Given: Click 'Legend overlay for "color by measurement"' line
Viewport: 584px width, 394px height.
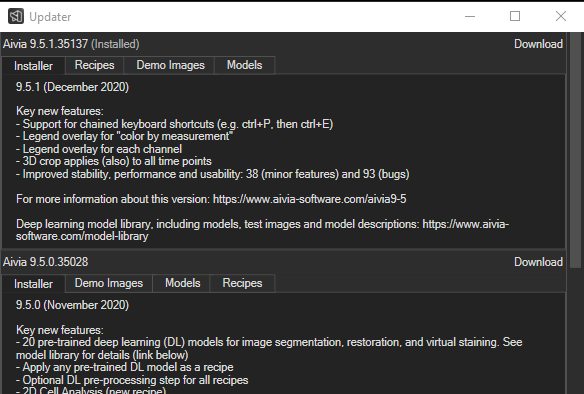Looking at the screenshot, I should (125, 136).
